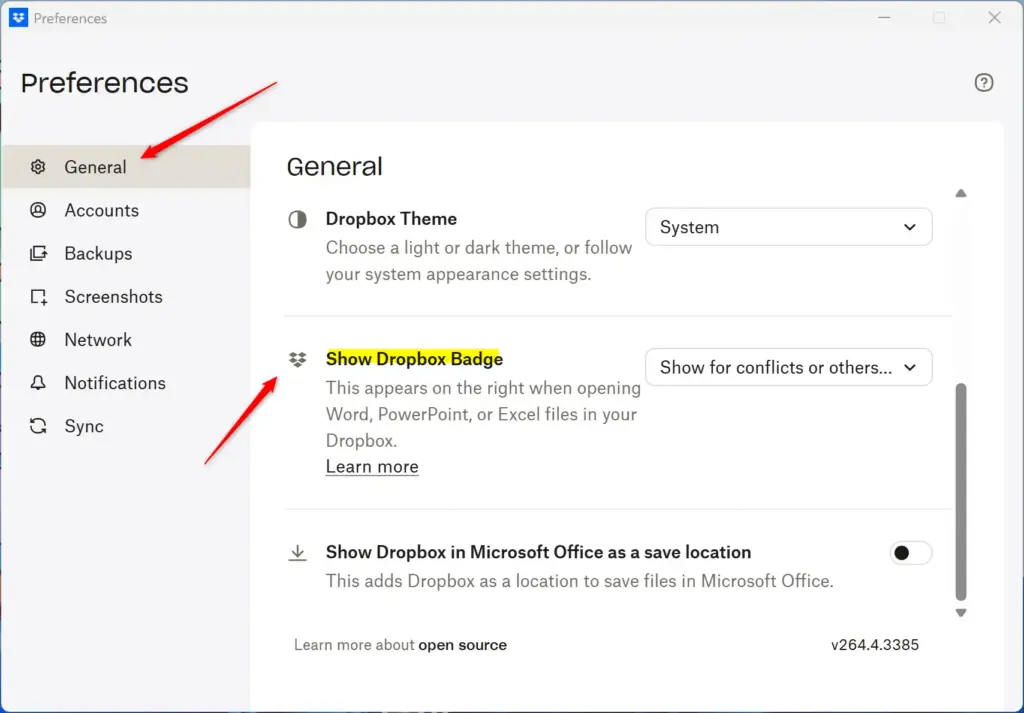Minimize the Preferences window
1024x713 pixels.
pyautogui.click(x=884, y=18)
